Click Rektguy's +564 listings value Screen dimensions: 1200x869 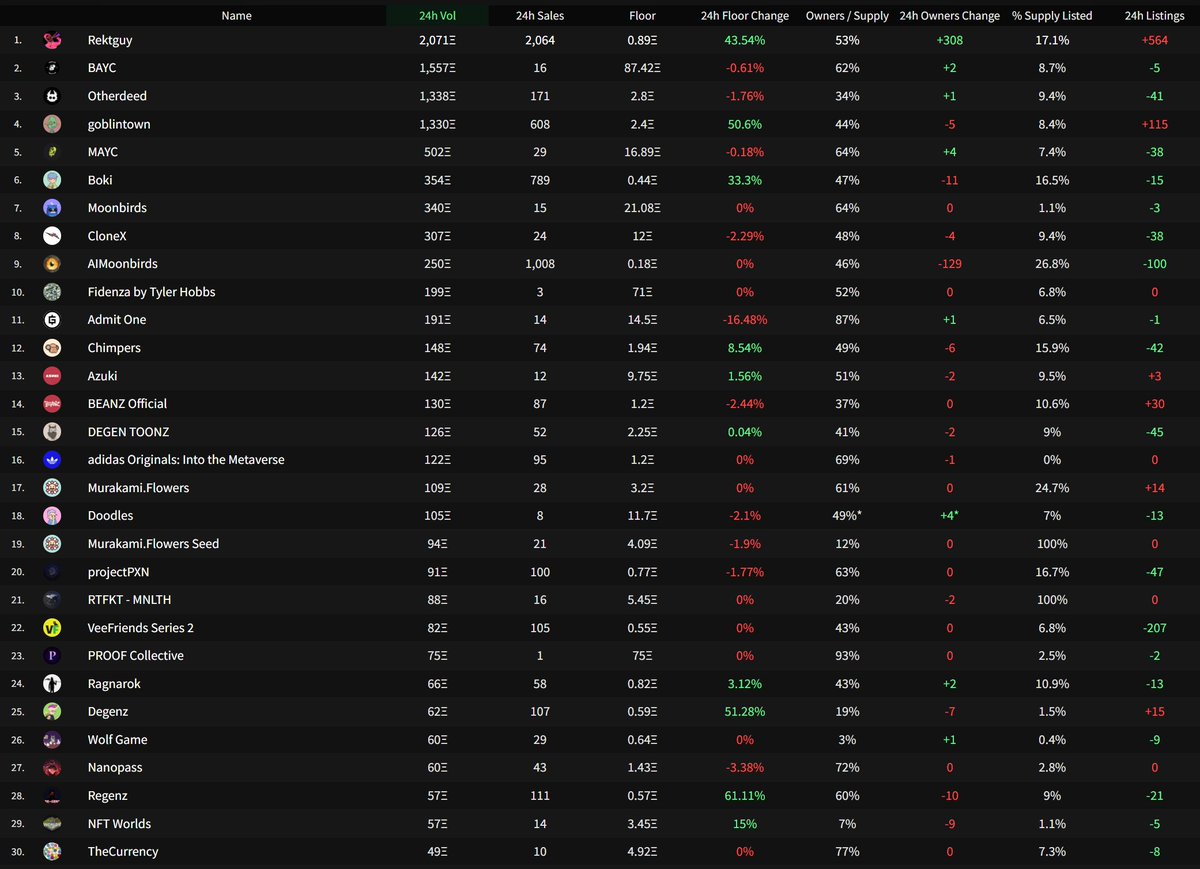pos(1153,40)
